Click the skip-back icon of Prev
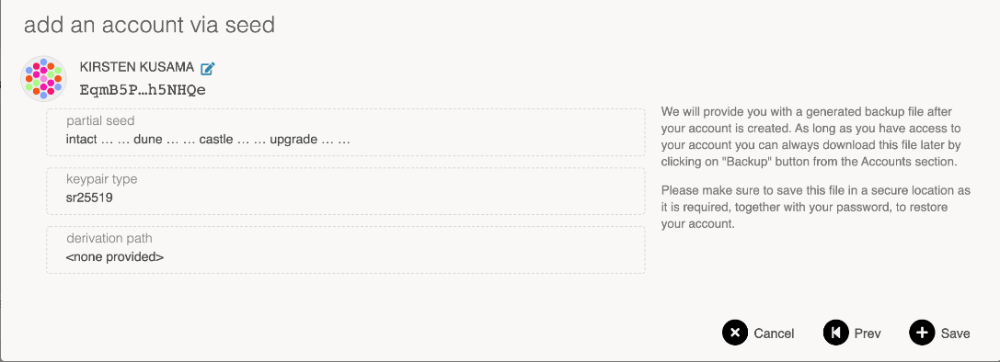This screenshot has height=362, width=1000. 835,333
